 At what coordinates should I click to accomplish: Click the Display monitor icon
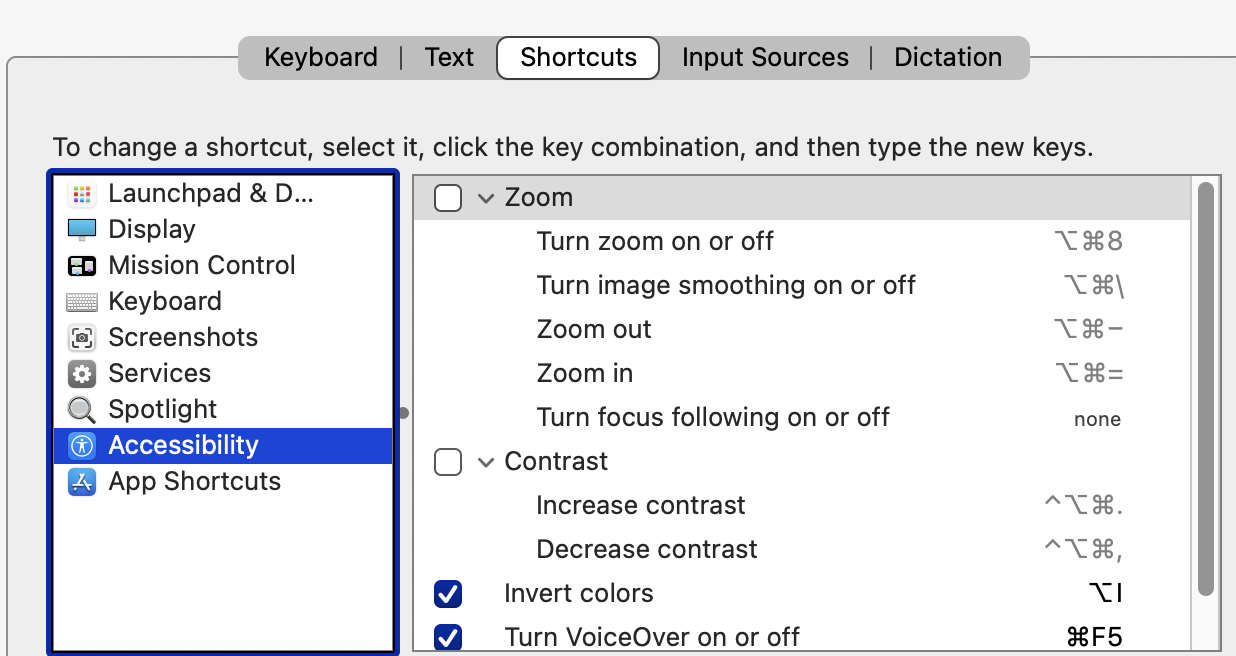pyautogui.click(x=82, y=230)
